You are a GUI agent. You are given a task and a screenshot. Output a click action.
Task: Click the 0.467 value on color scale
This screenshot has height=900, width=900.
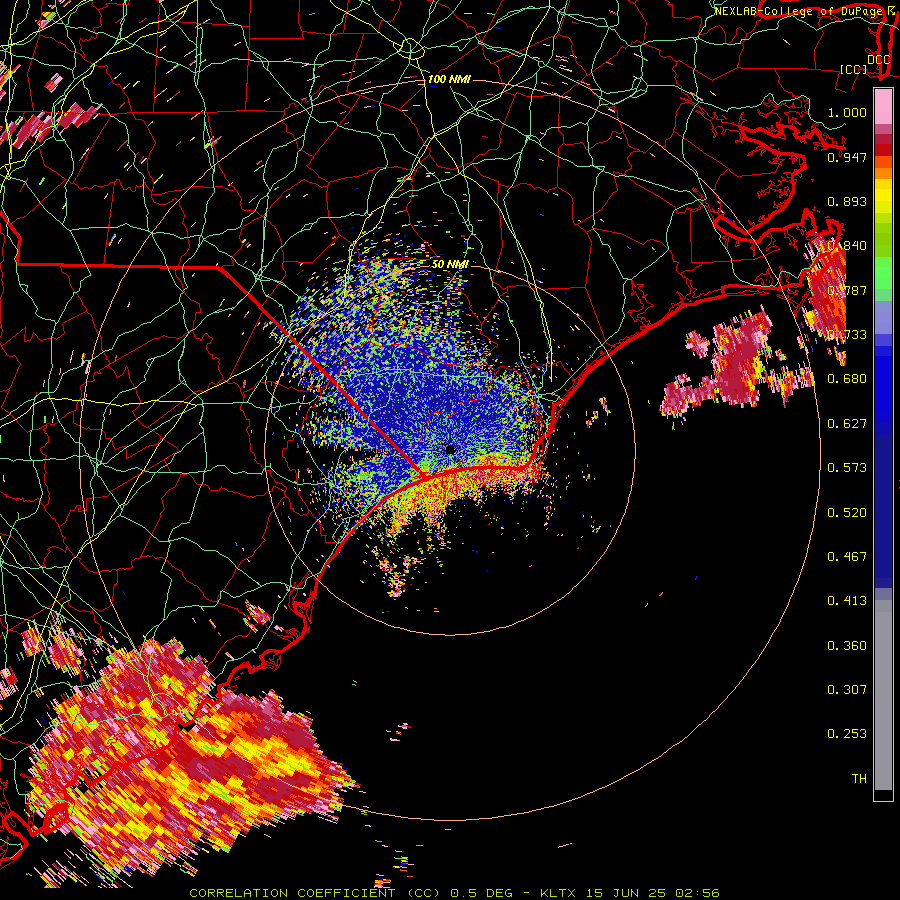[847, 556]
